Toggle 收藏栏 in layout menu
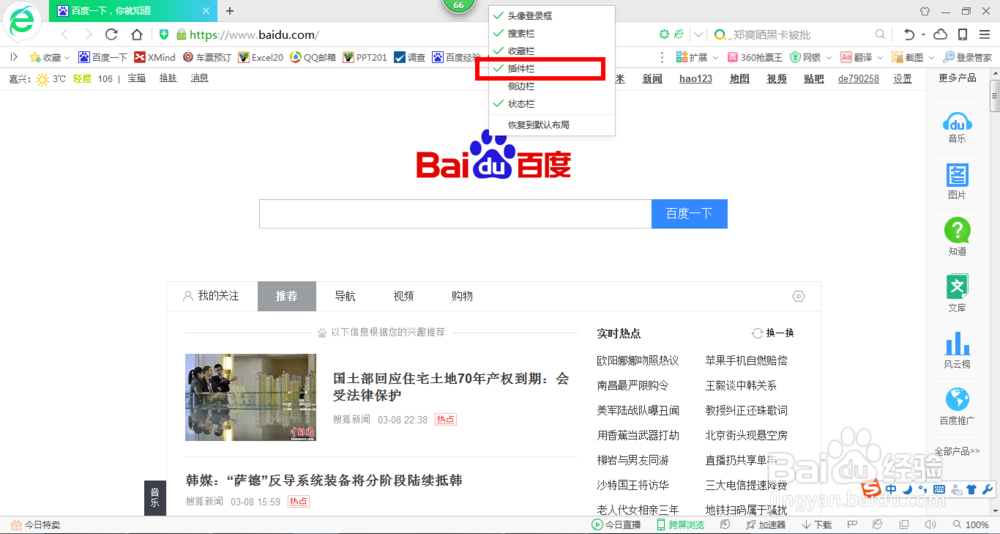Image resolution: width=1000 pixels, height=534 pixels. 551,51
